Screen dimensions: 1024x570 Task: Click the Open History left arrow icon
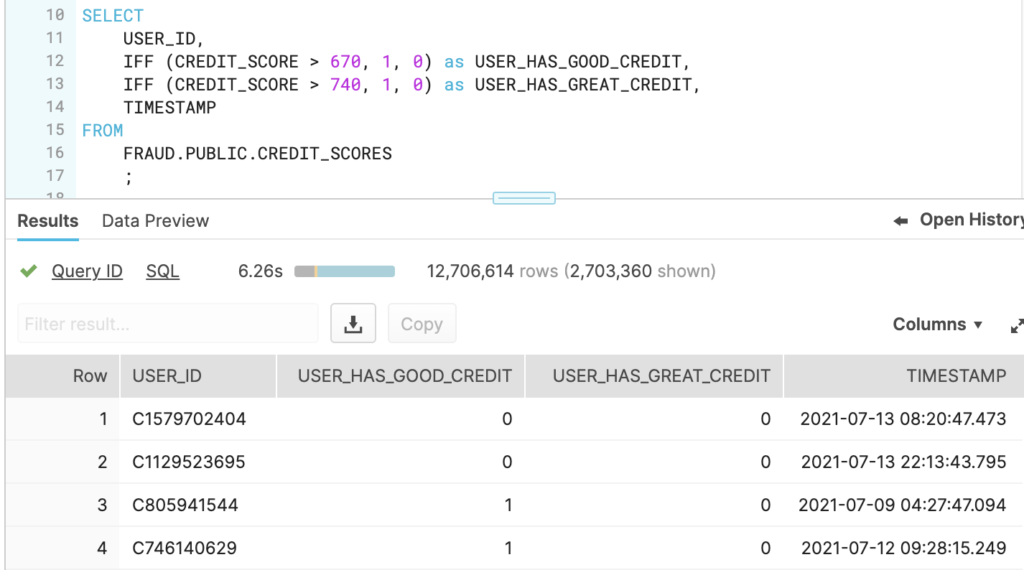click(x=901, y=221)
